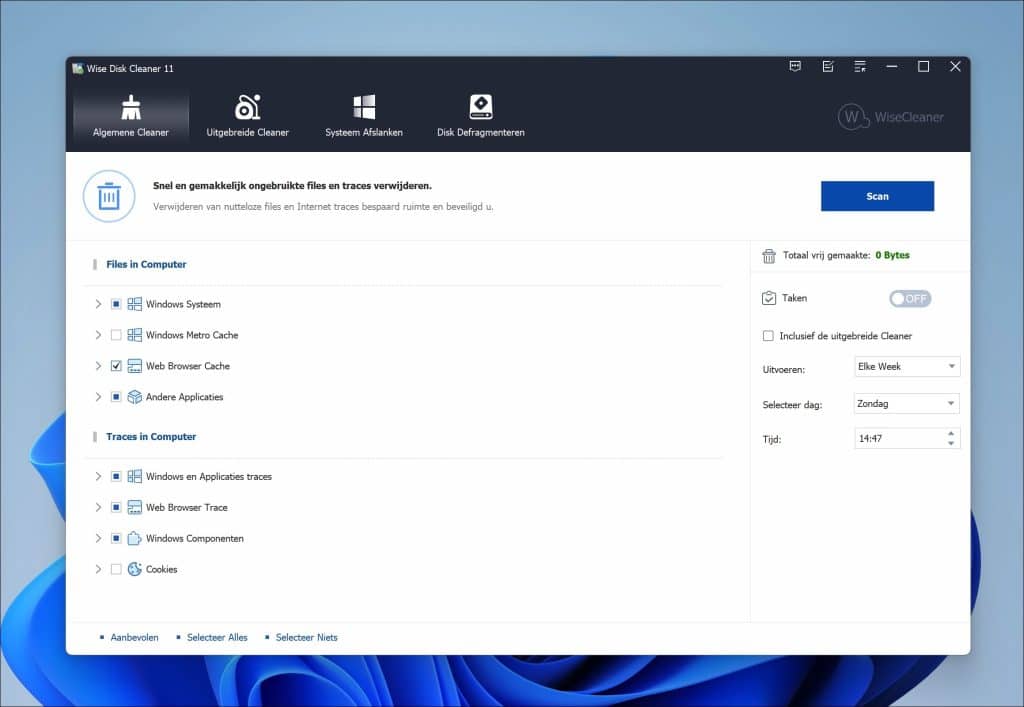Click the Aanbevolen link
1024x707 pixels.
(134, 638)
